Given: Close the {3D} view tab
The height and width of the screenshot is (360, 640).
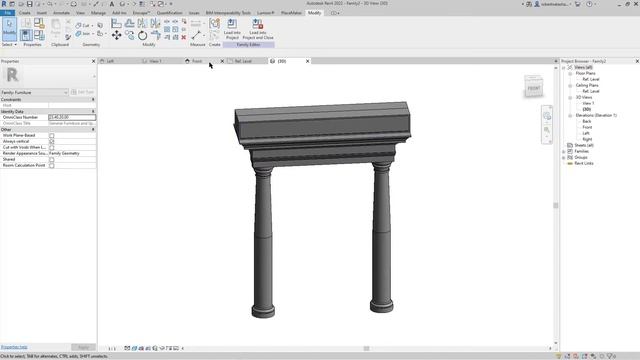Looking at the screenshot, I should 307,61.
